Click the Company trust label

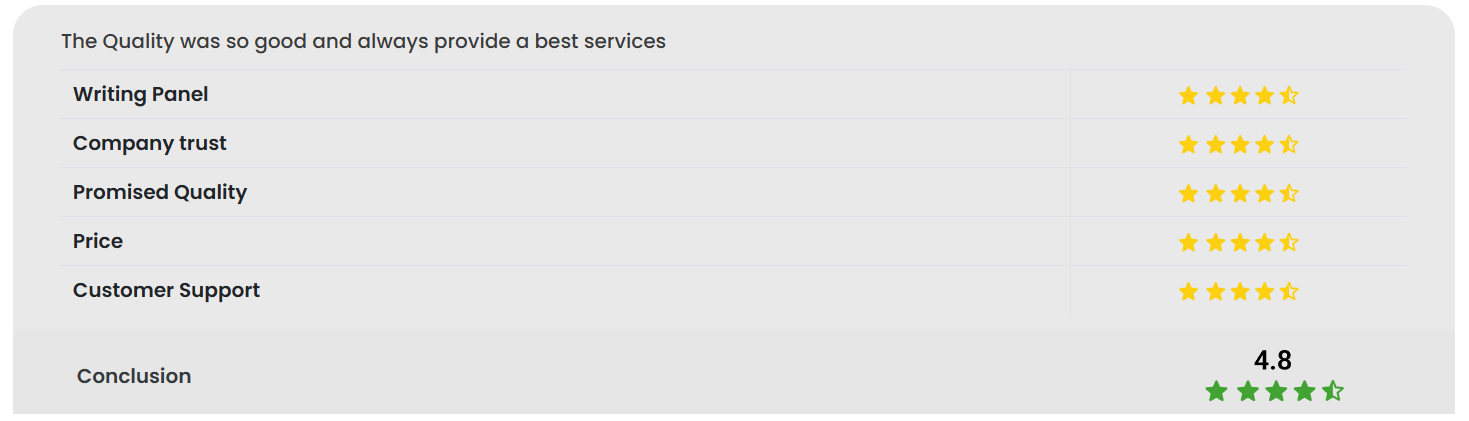click(149, 143)
